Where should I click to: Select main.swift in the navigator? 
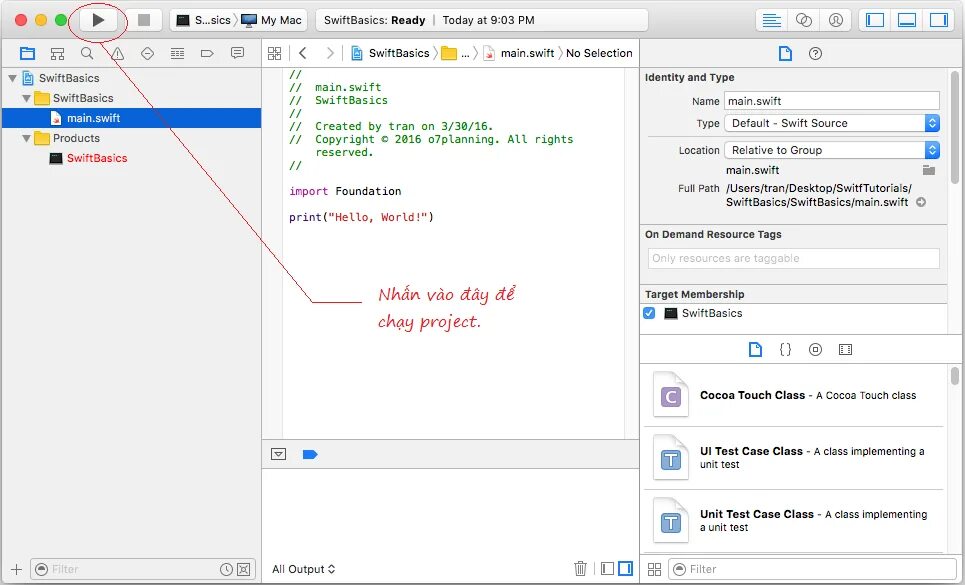pyautogui.click(x=132, y=118)
